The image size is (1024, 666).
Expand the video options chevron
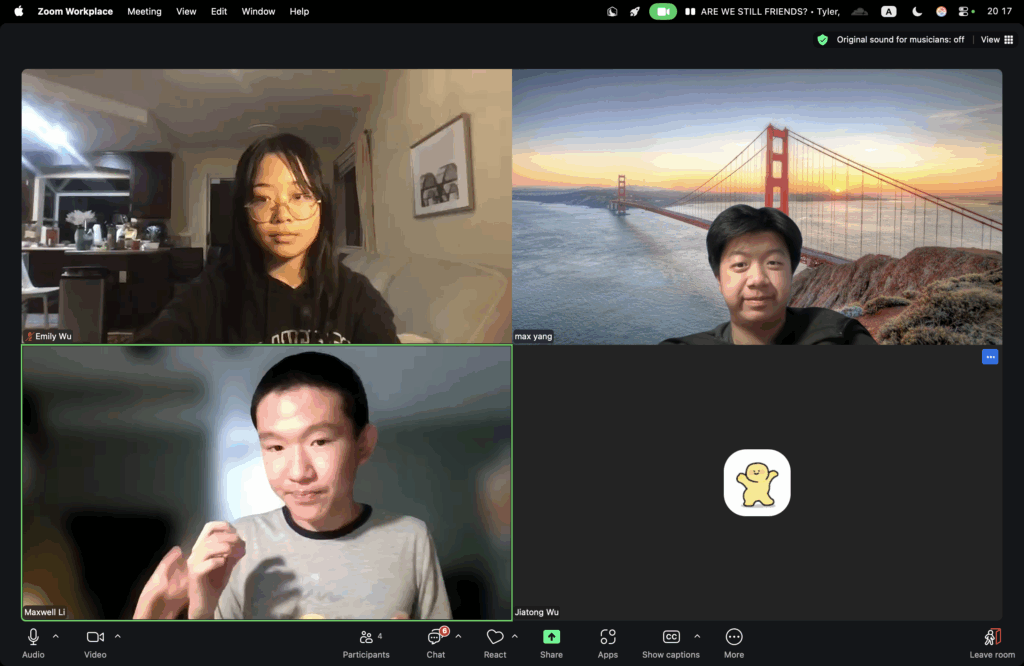(x=118, y=636)
